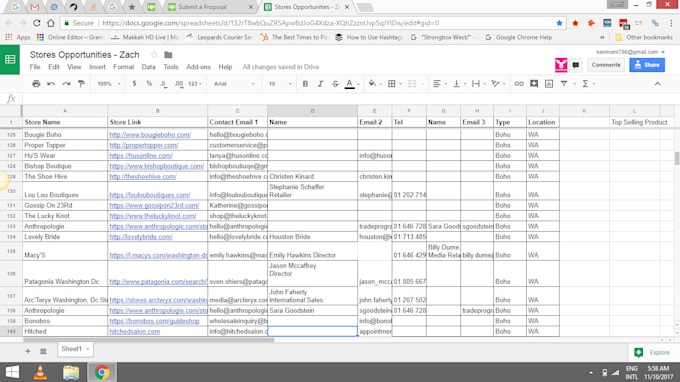Viewport: 680px width, 382px height.
Task: Open the 123 number format dropdown
Action: [195, 84]
